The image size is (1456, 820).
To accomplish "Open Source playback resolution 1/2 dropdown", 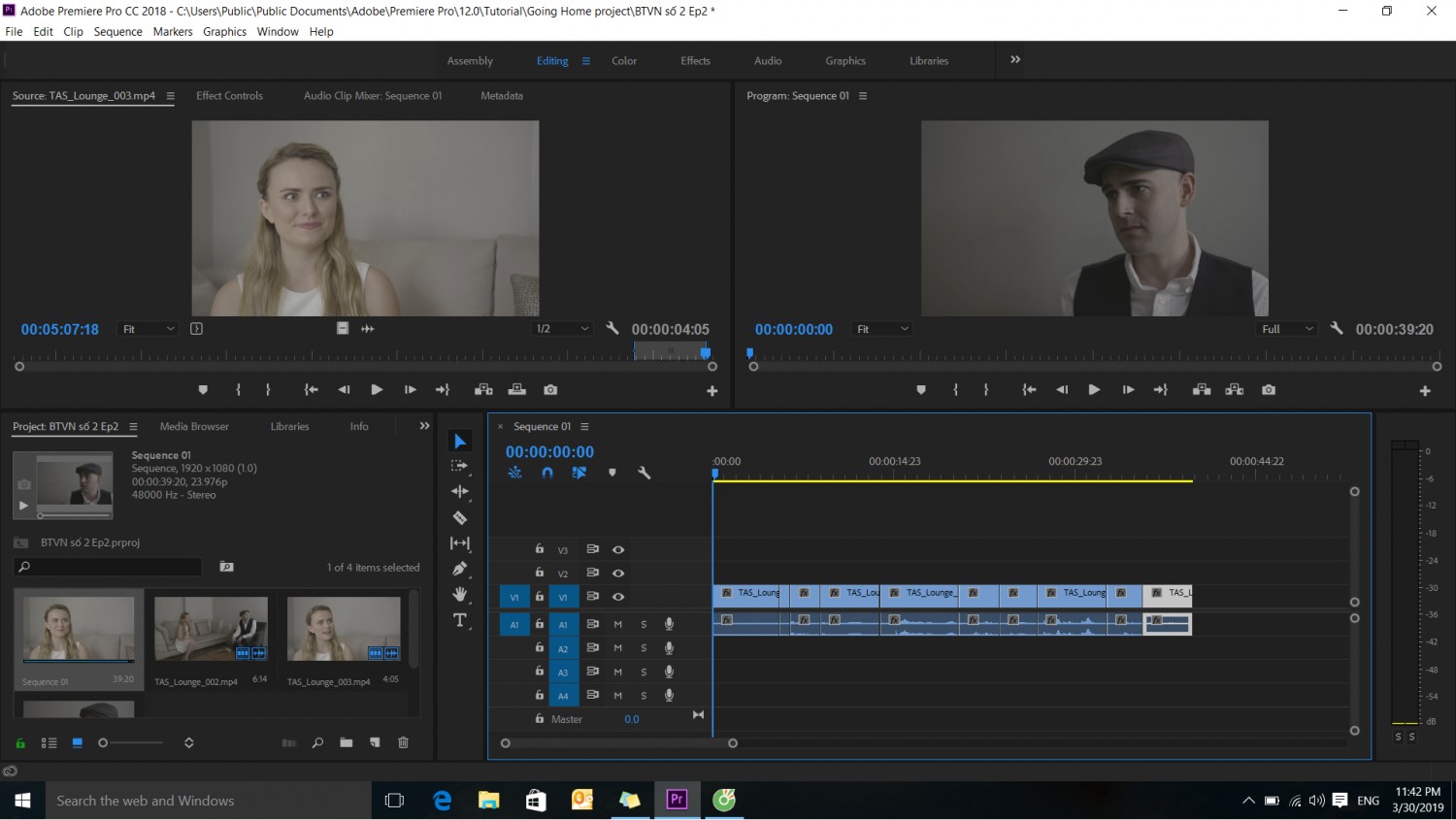I will pyautogui.click(x=562, y=329).
